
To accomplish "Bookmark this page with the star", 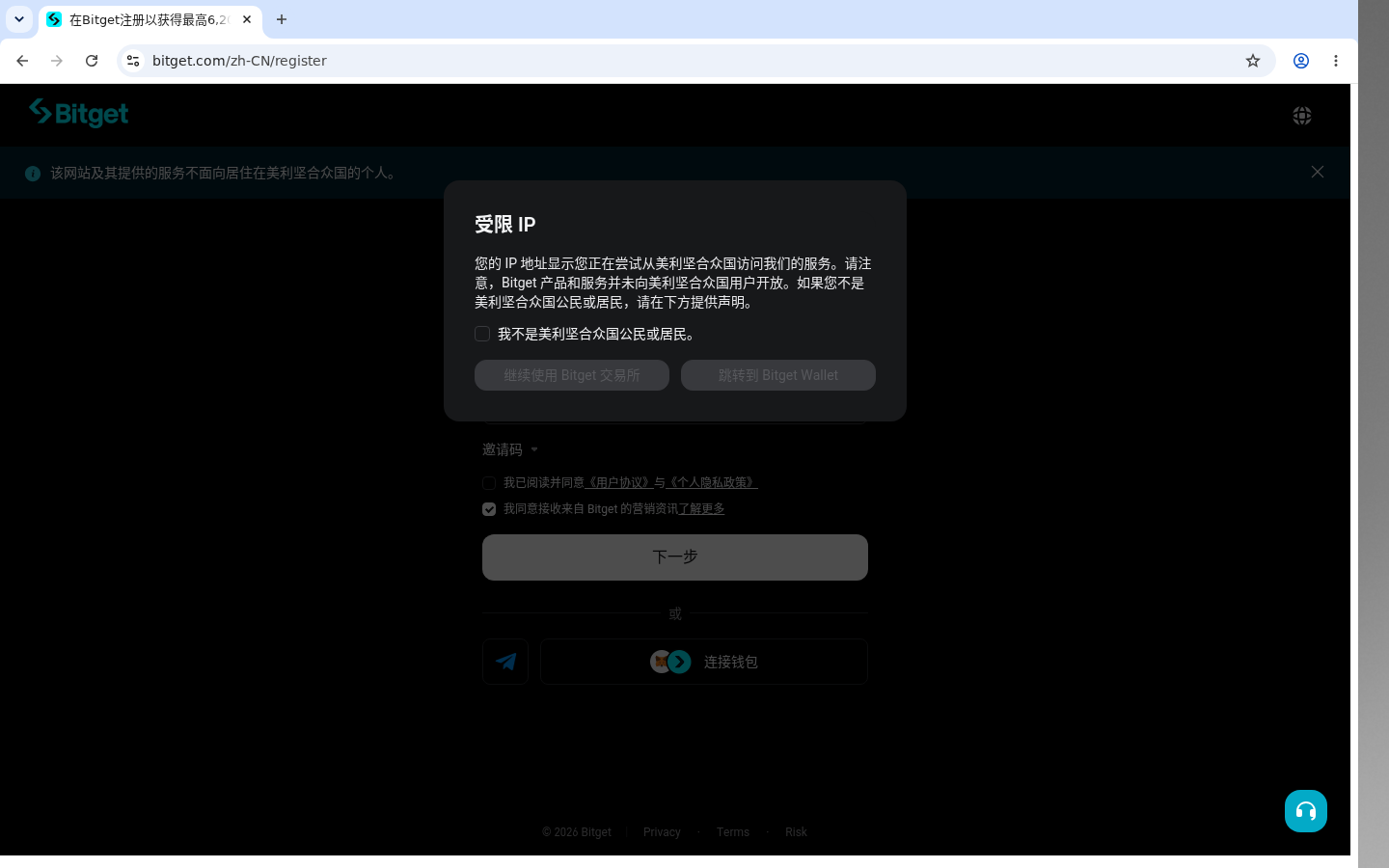I will click(1253, 61).
